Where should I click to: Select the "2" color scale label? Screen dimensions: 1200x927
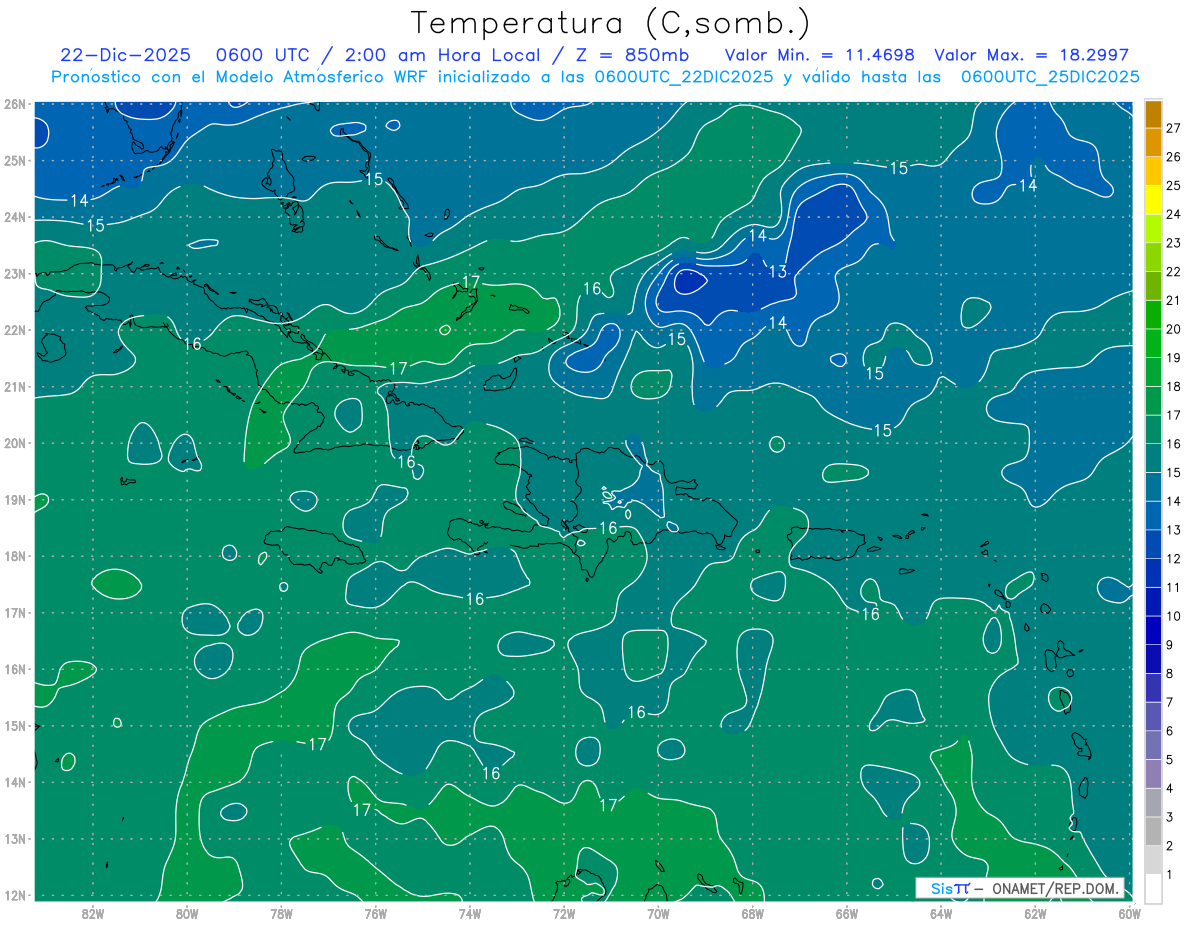1170,846
